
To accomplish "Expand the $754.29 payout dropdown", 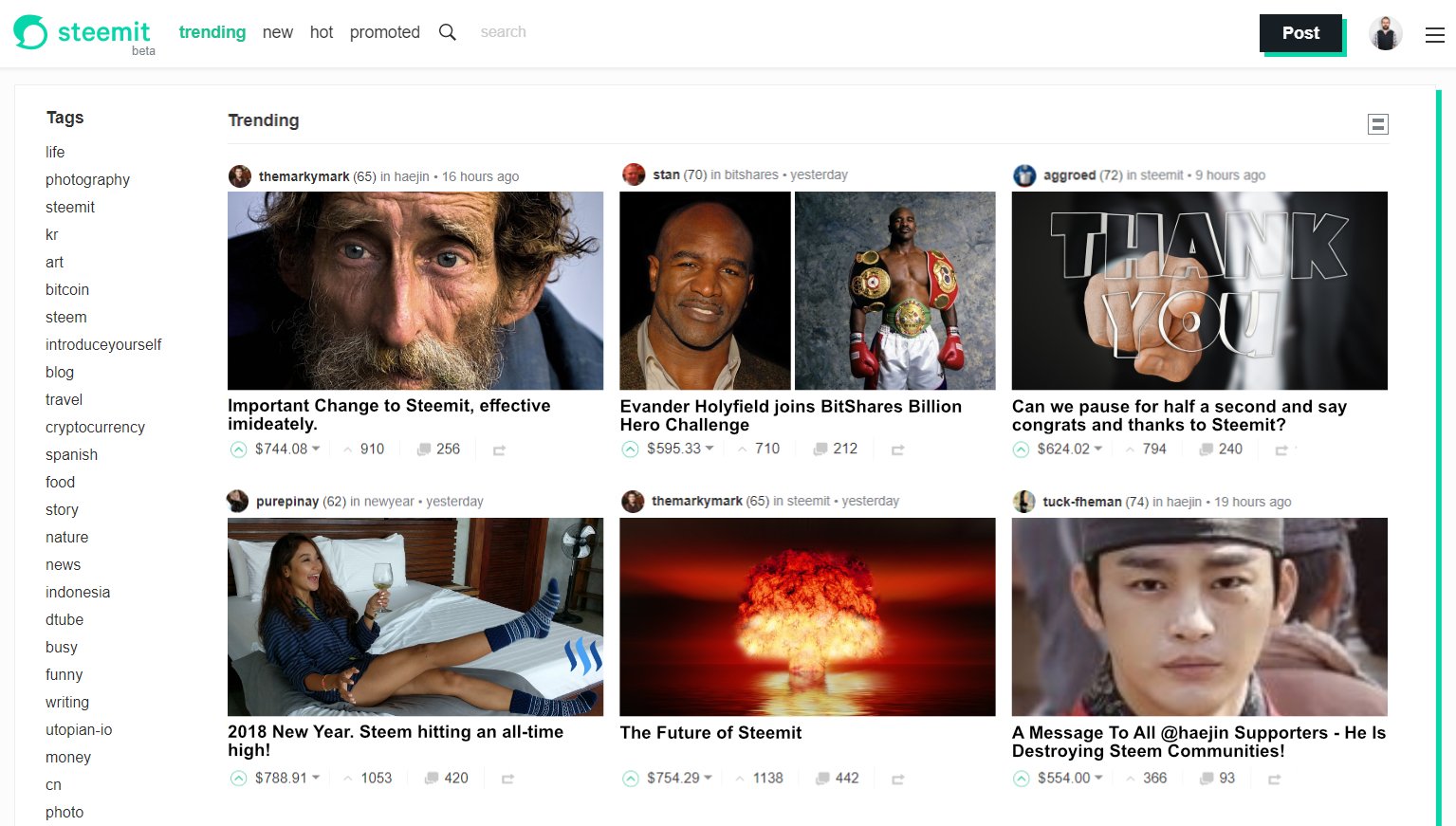I will [708, 779].
